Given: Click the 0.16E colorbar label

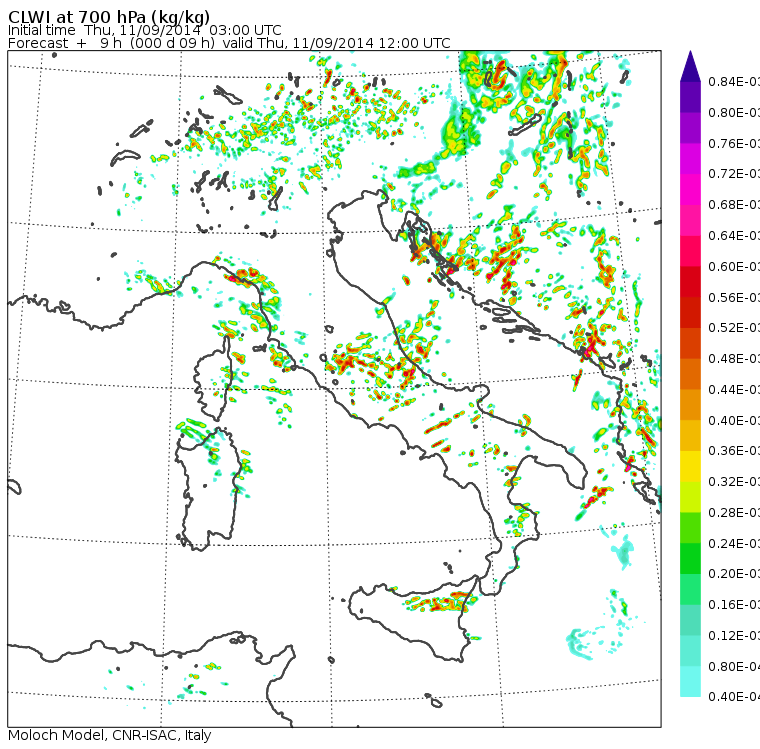Looking at the screenshot, I should (x=734, y=605).
